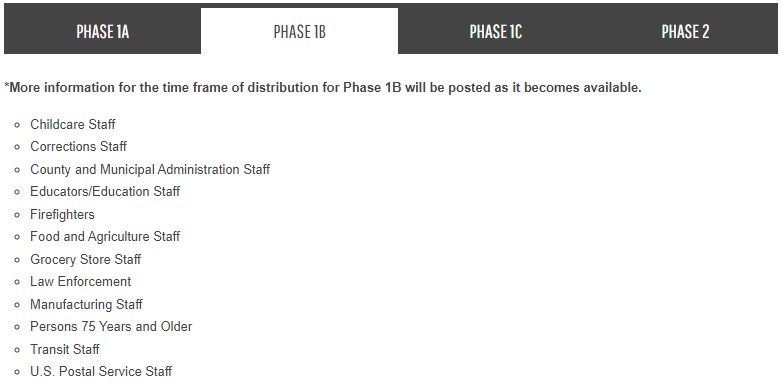The height and width of the screenshot is (385, 782).
Task: Select the Manufacturing Staff item
Action: tap(86, 304)
